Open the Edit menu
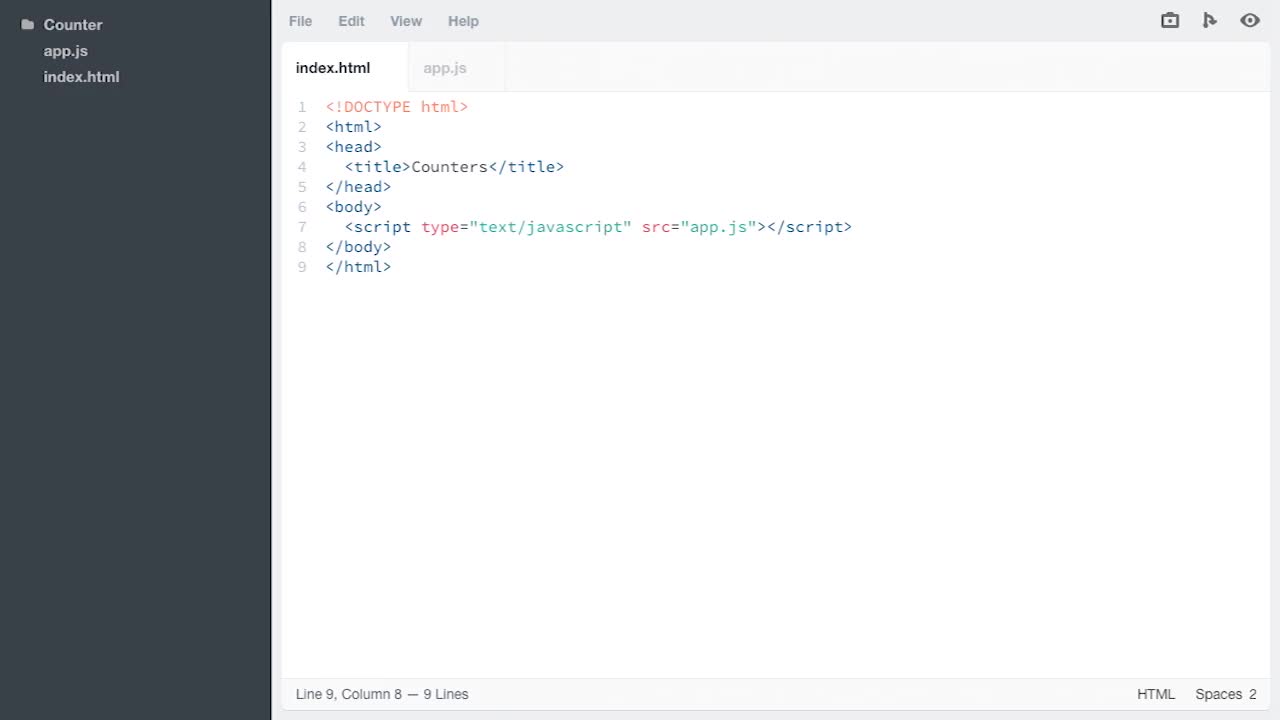Viewport: 1280px width, 720px height. (351, 21)
